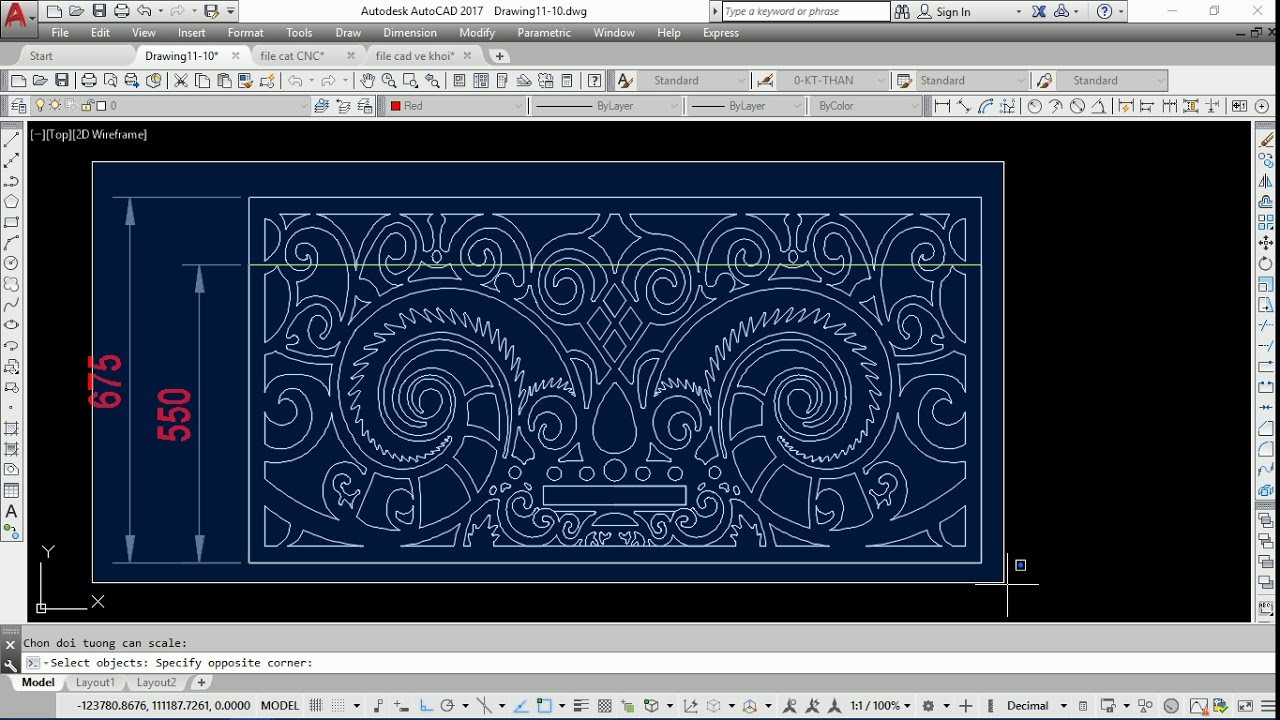This screenshot has width=1280, height=720.
Task: Click the [Top] view control label
Action: tap(58, 134)
